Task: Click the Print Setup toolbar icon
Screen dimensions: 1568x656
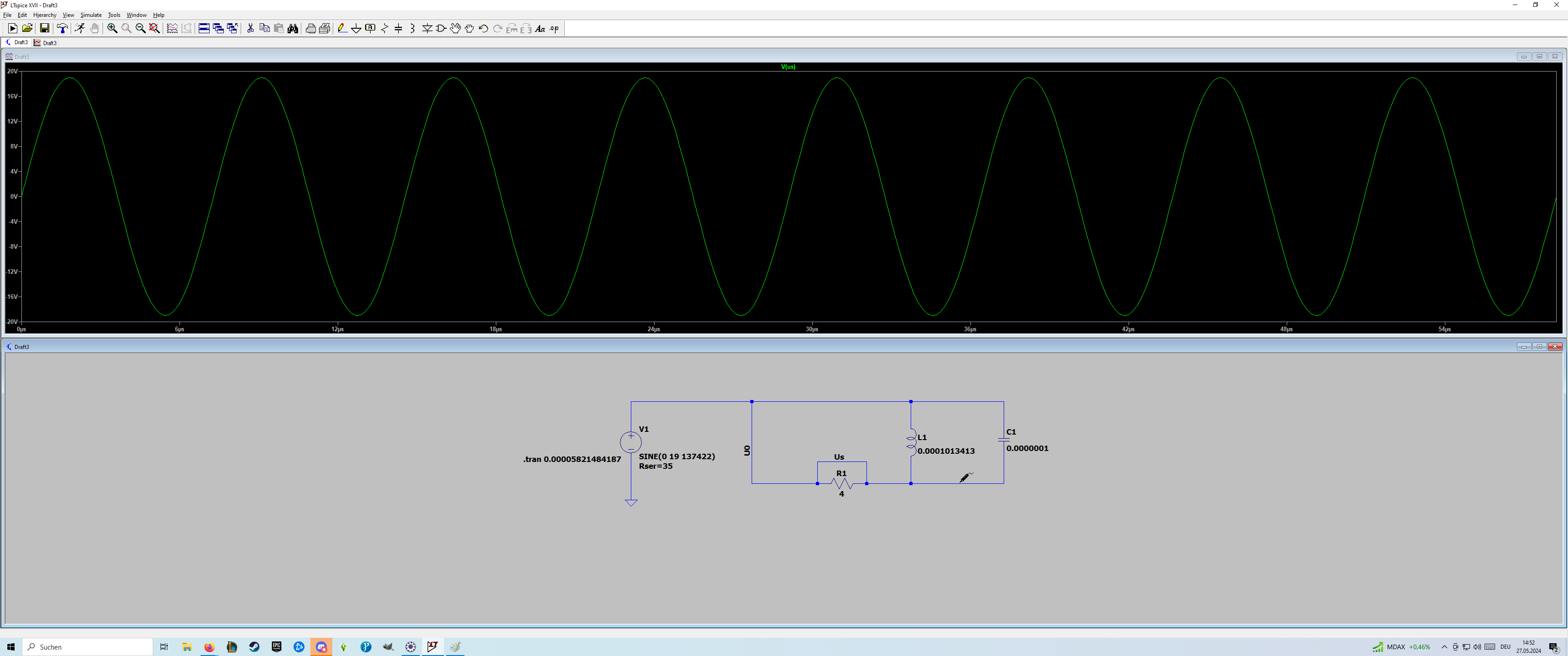Action: (x=325, y=29)
